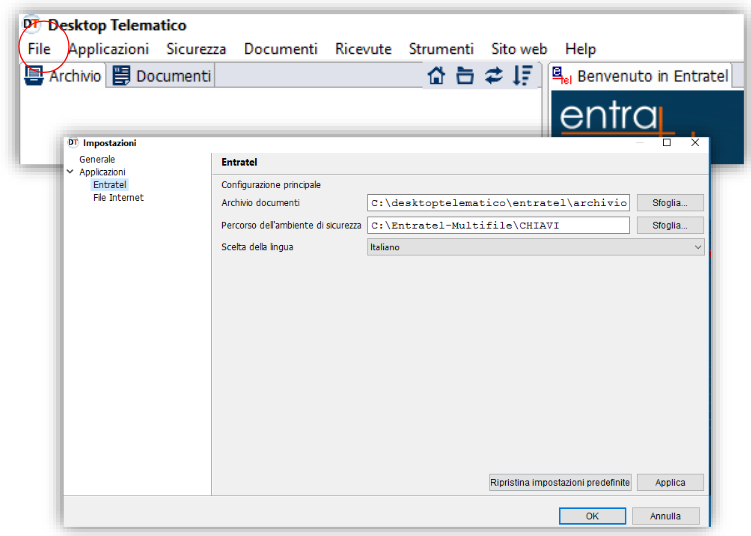This screenshot has width=751, height=536.
Task: Click the Entratel icon on welcome tab
Action: click(562, 76)
